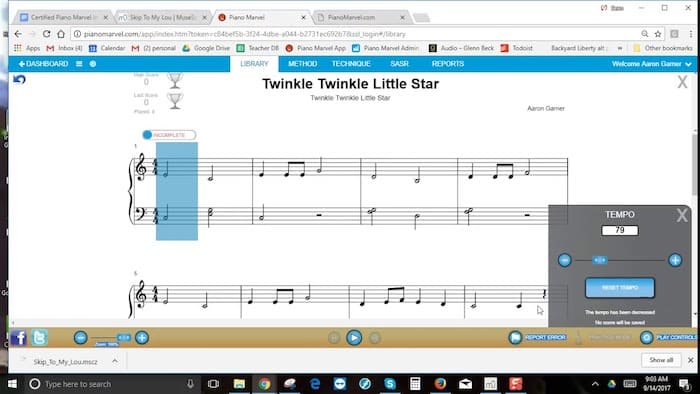Open the Calculator from the taskbar
700x394 pixels.
pyautogui.click(x=415, y=384)
